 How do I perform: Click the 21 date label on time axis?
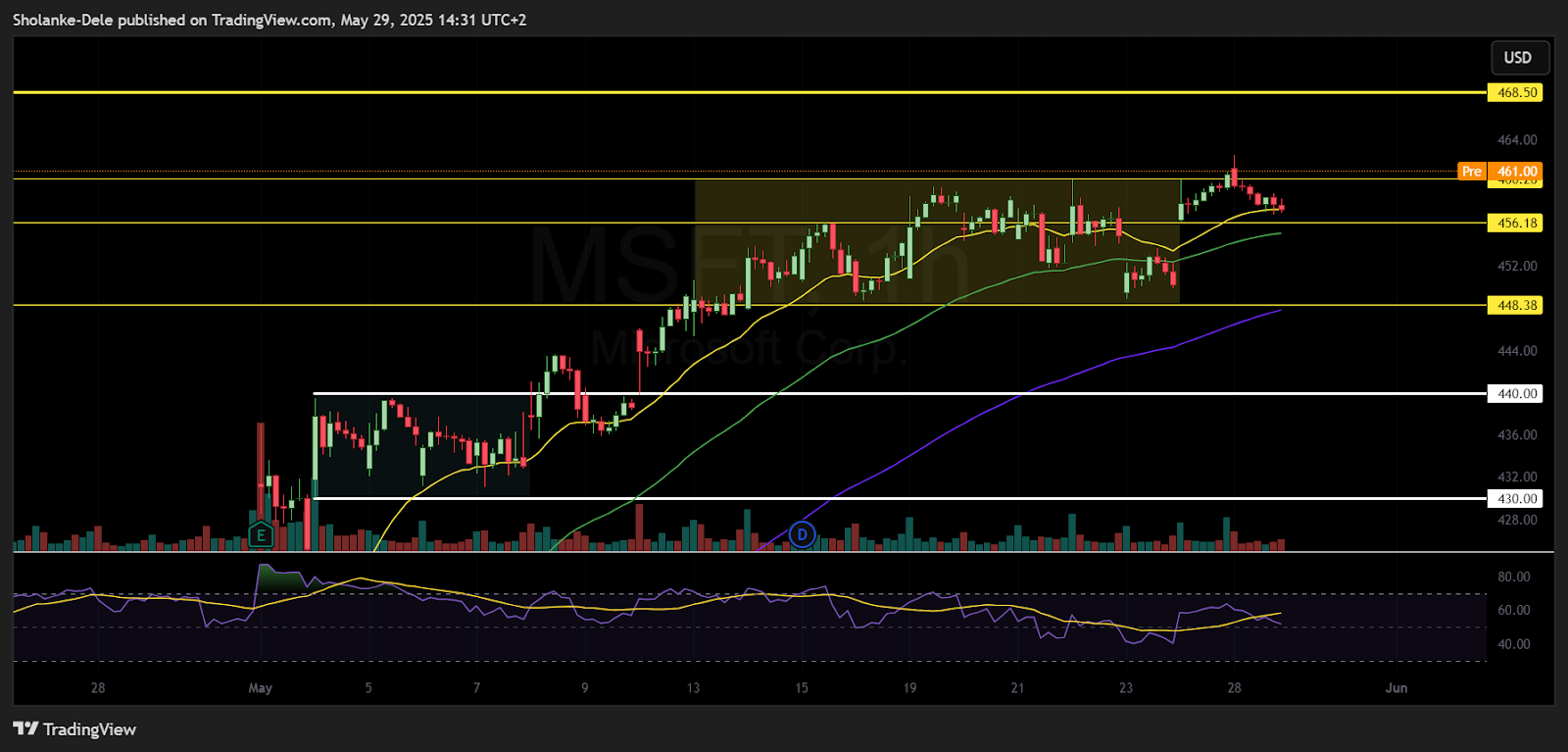point(1017,687)
